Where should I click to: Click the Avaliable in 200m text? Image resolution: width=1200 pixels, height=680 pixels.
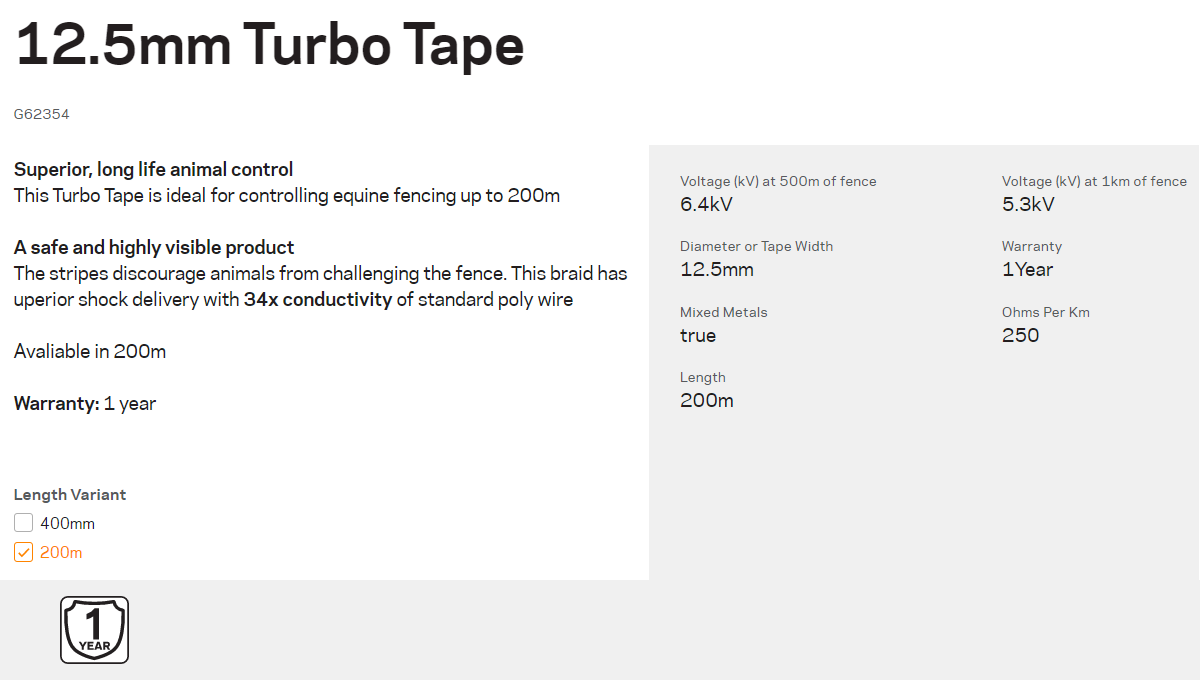click(x=90, y=351)
